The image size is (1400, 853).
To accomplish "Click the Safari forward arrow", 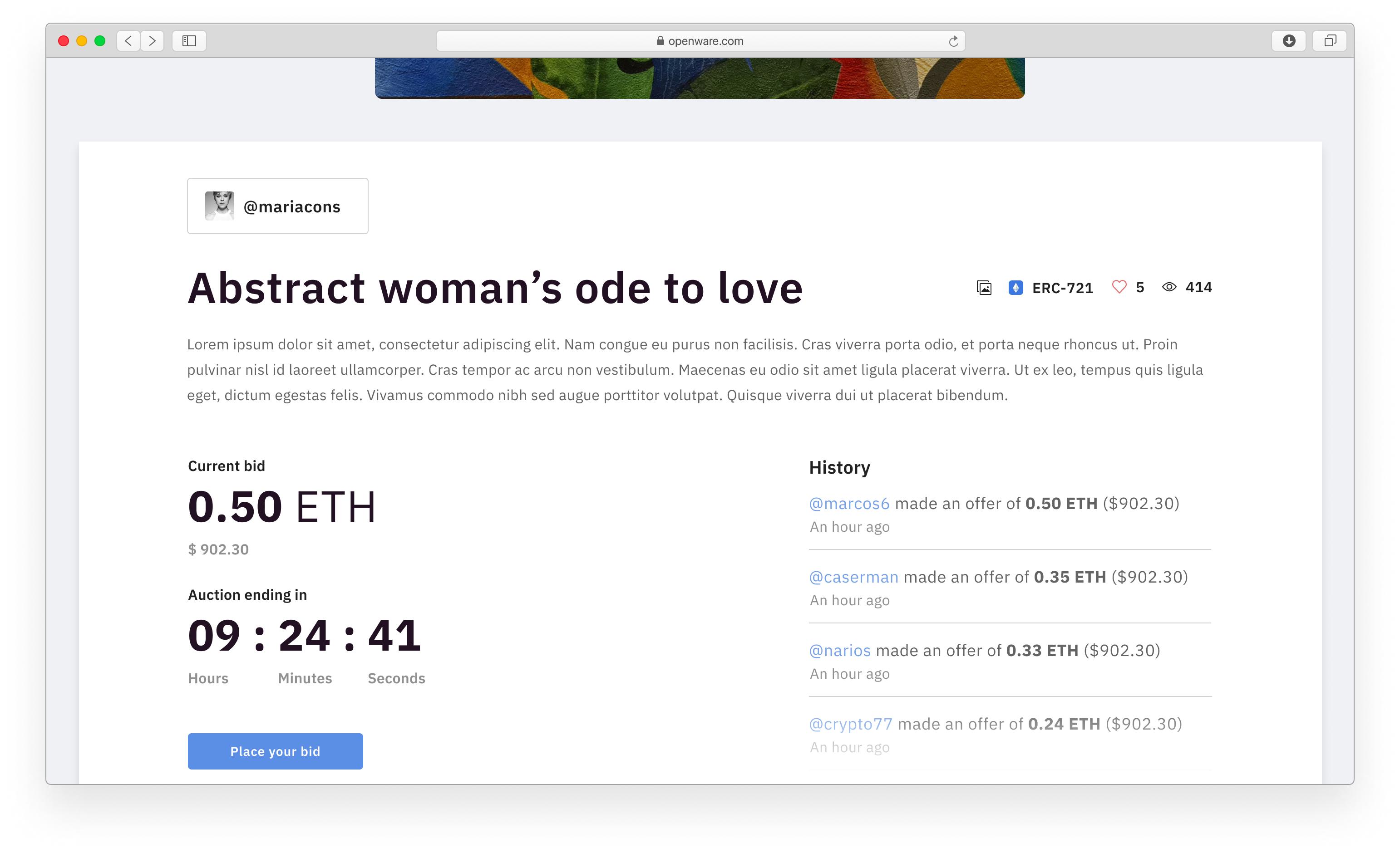I will coord(152,41).
